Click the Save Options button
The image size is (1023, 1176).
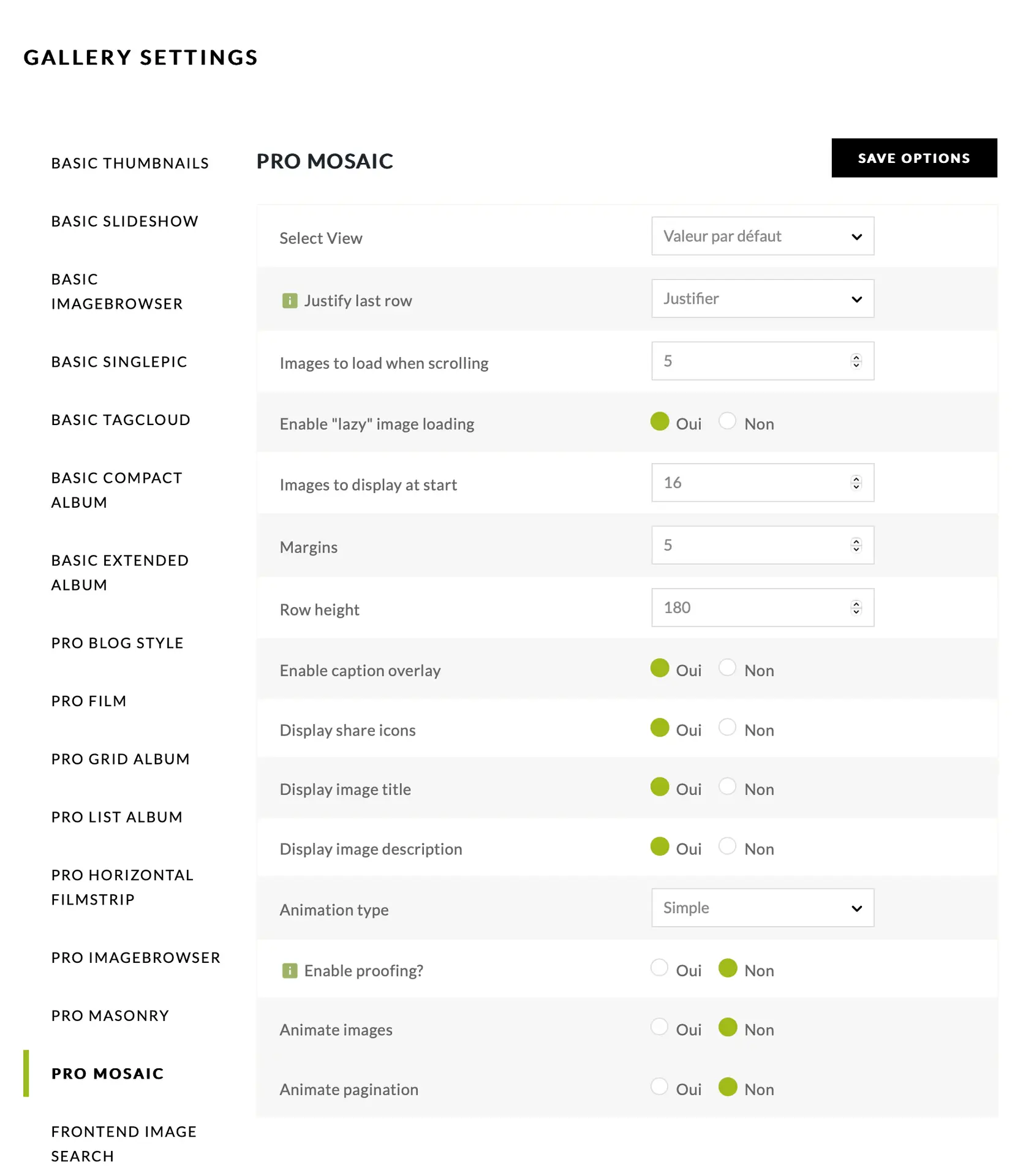913,158
